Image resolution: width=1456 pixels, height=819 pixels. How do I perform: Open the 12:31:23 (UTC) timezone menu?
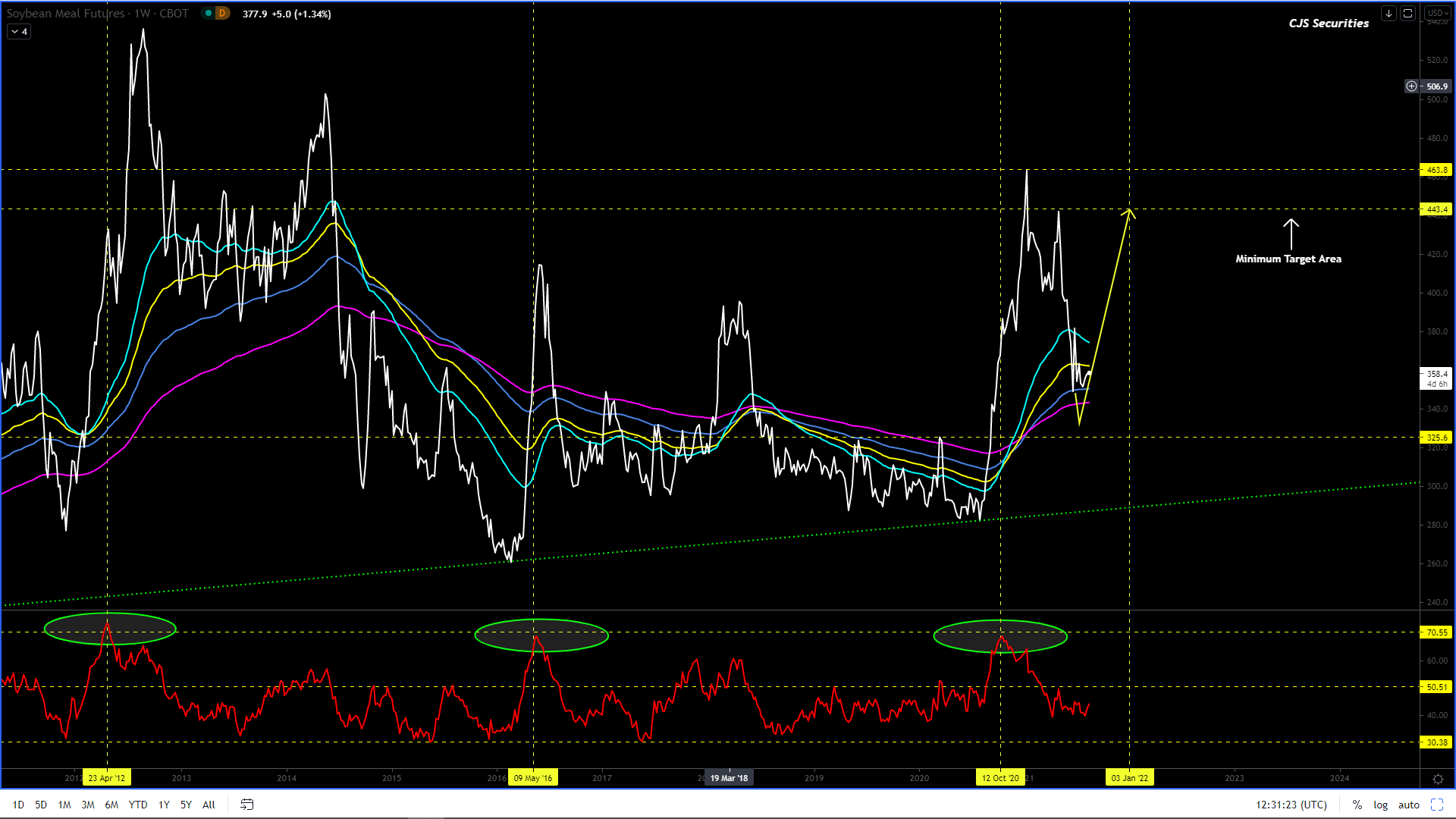coord(1291,805)
